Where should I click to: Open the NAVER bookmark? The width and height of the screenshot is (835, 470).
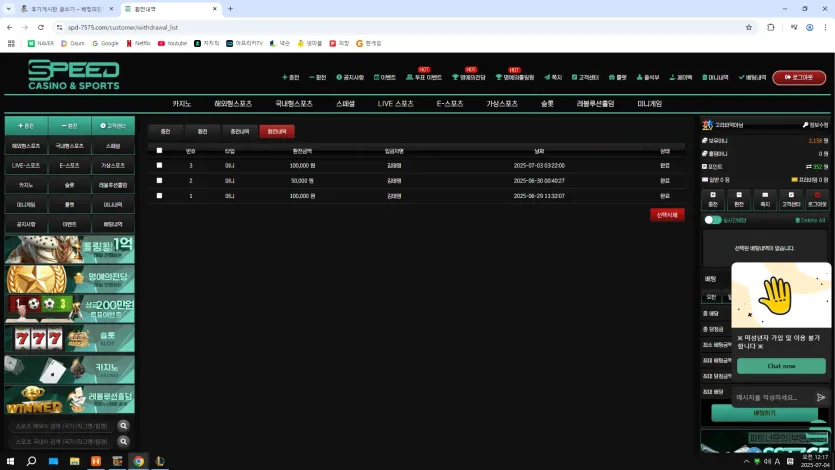pos(41,44)
